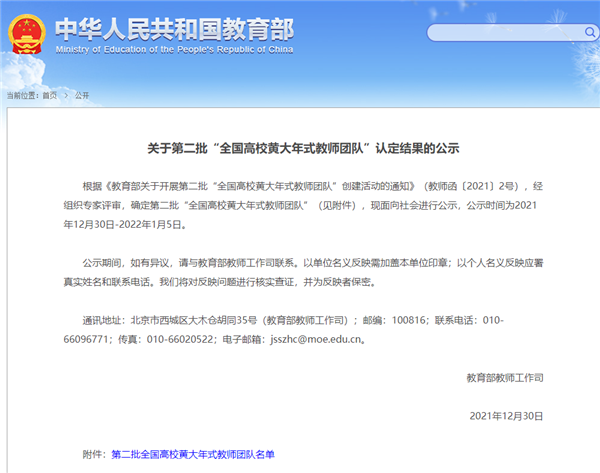This screenshot has height=473, width=600.
Task: Click the breadcrumb arrow separator before 公开
Action: click(68, 95)
